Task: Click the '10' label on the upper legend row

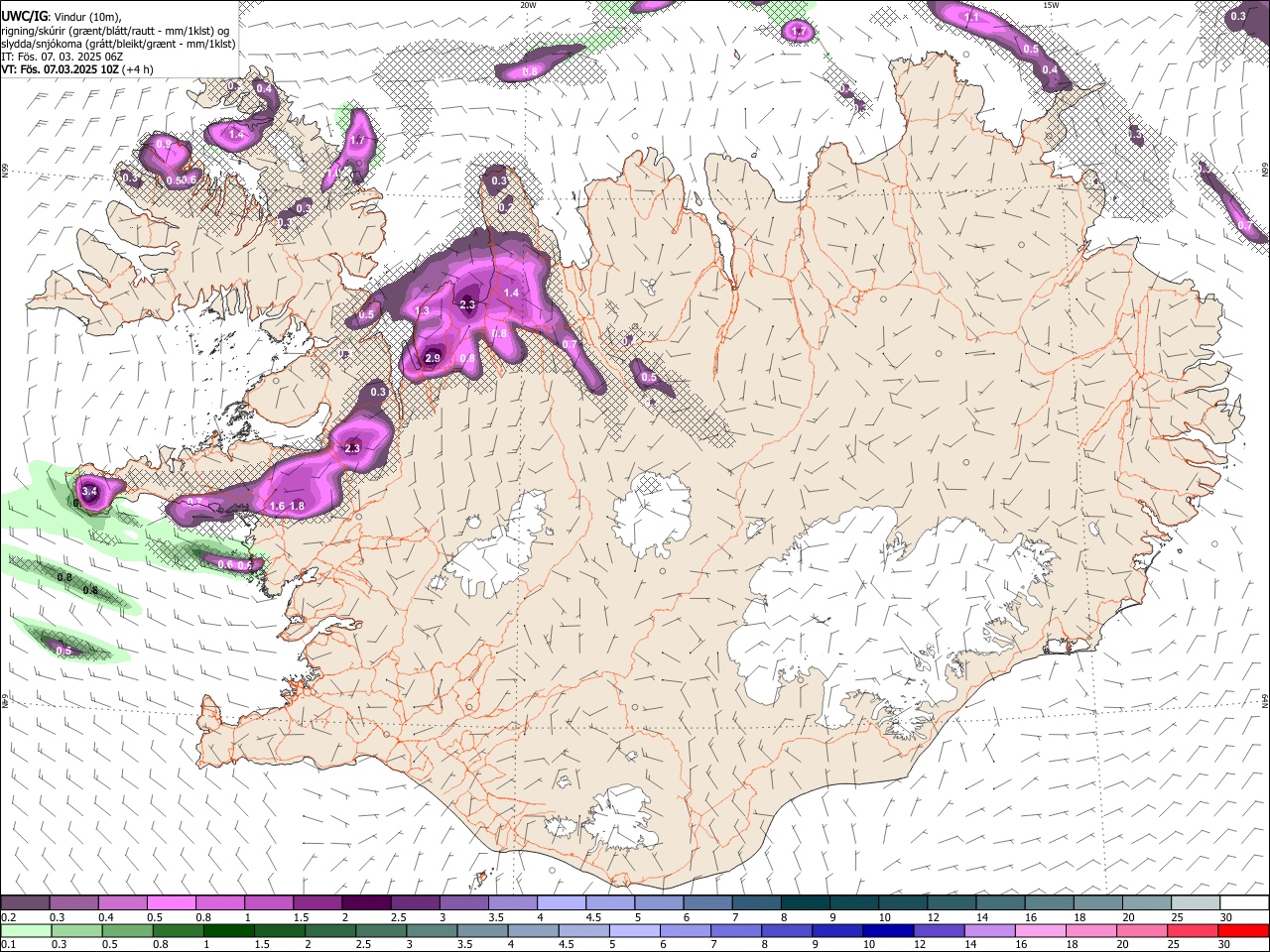Action: coord(885,917)
